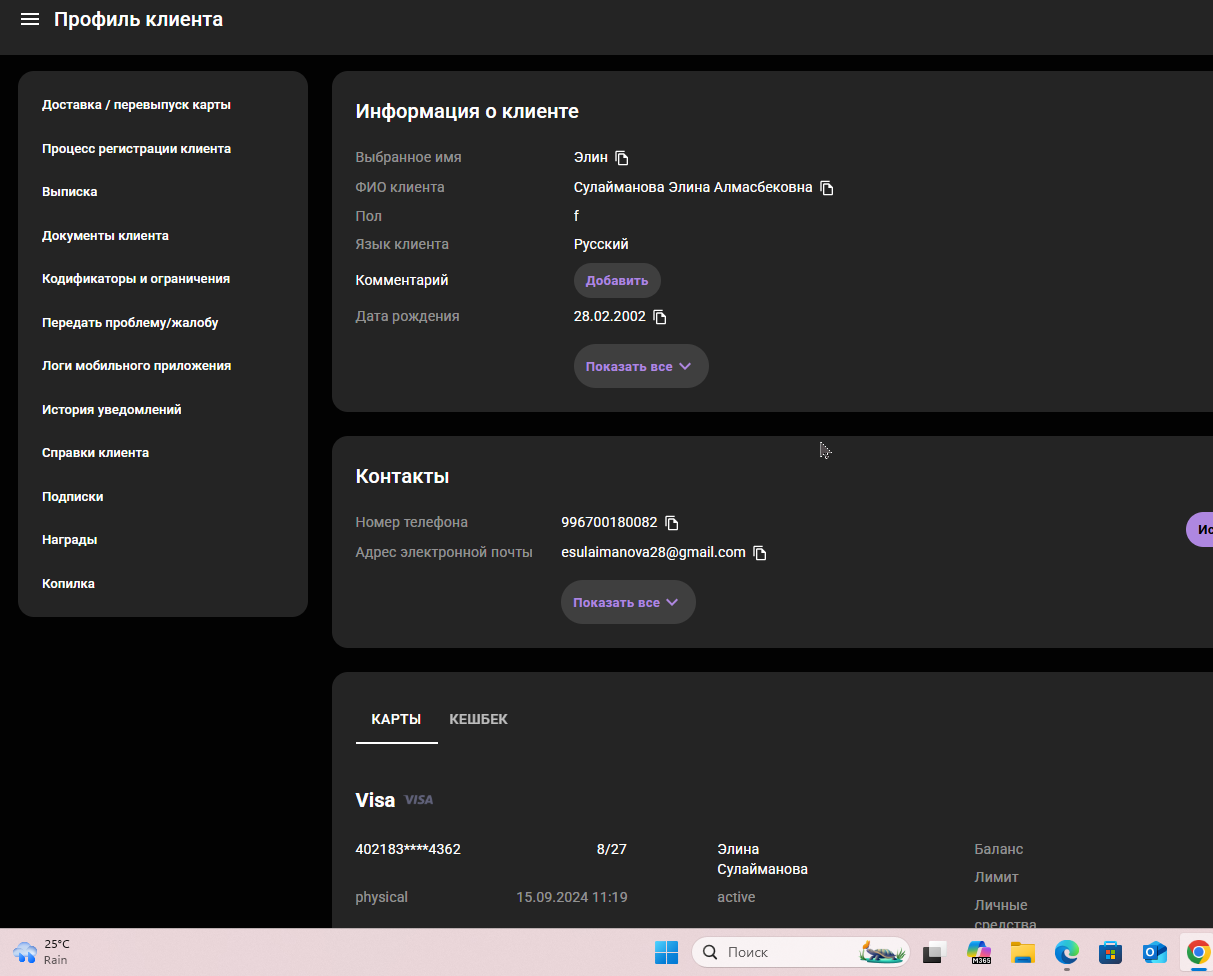Viewport: 1213px width, 976px height.
Task: Select the КАРТЫ tab
Action: click(396, 719)
